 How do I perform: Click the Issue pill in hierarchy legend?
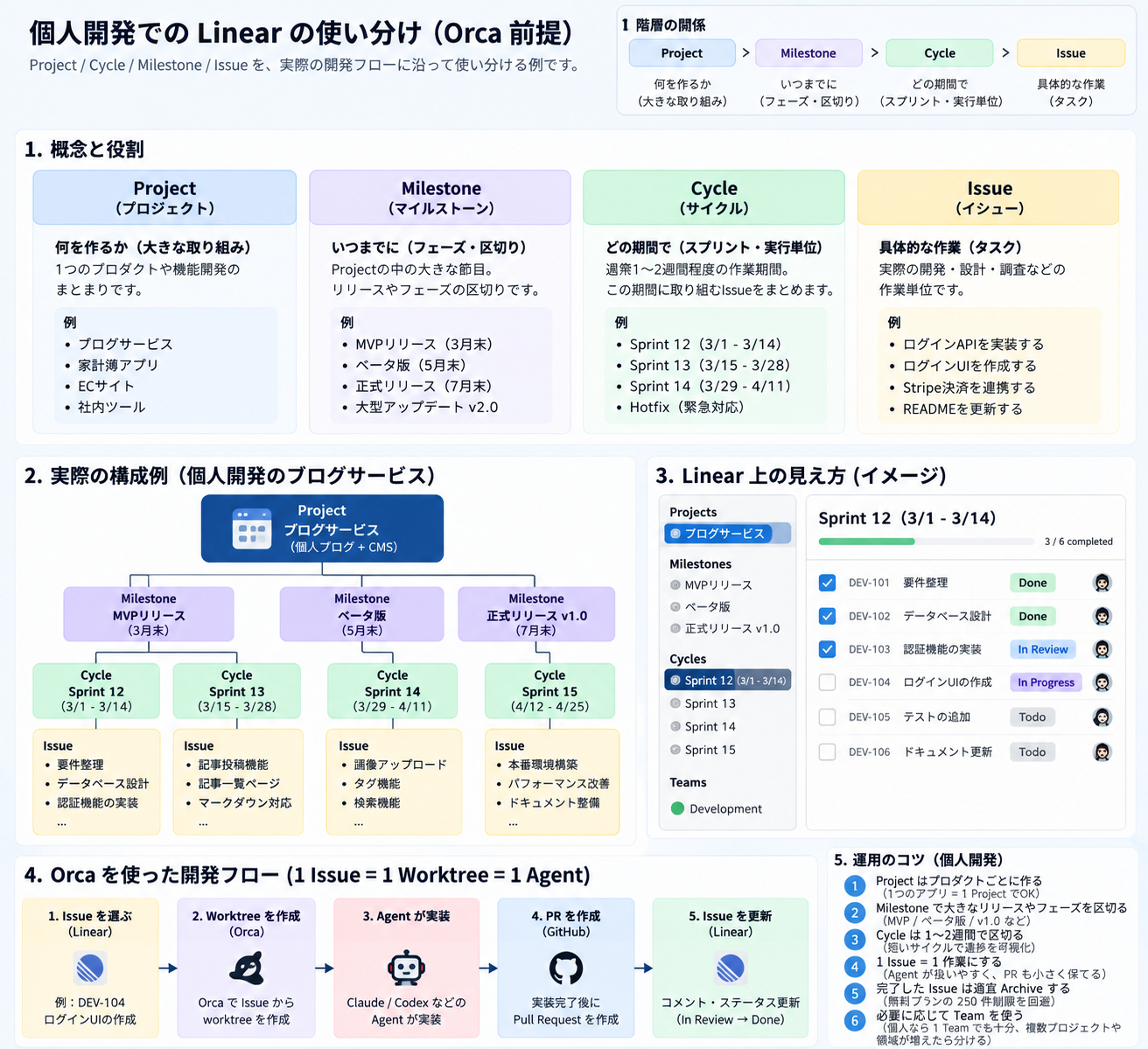pos(1071,53)
